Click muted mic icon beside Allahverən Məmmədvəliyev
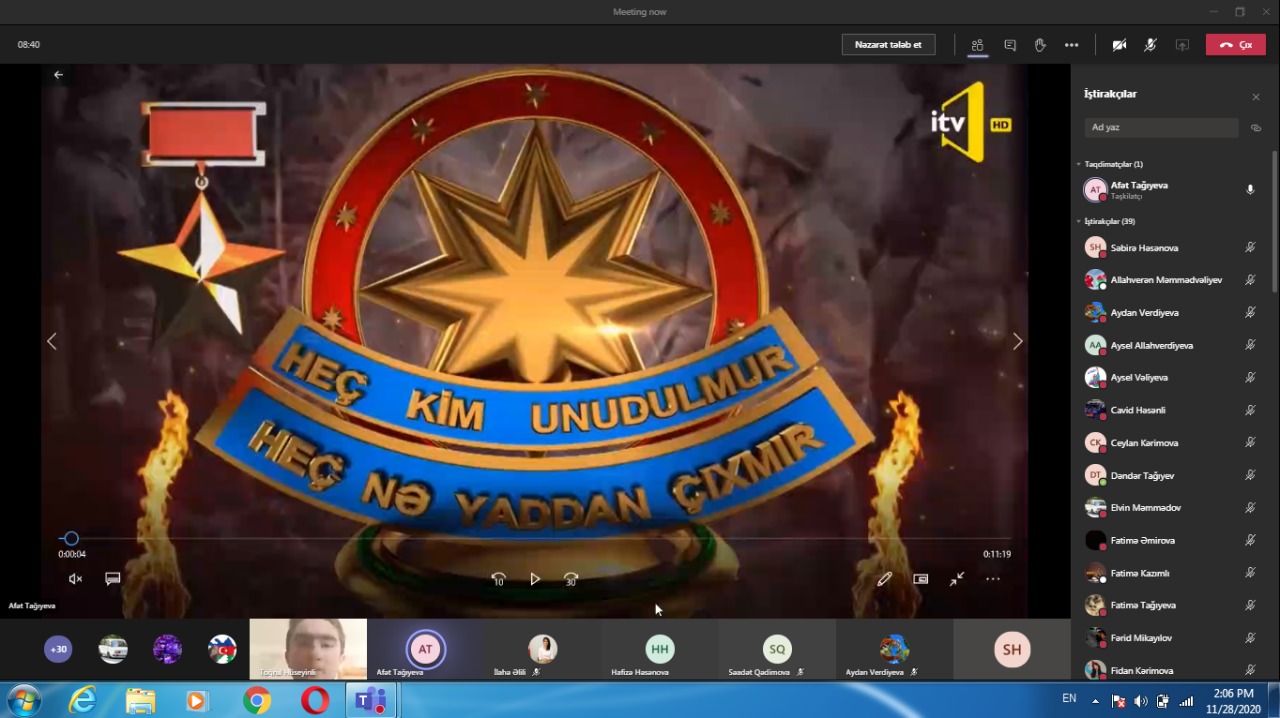 tap(1250, 280)
